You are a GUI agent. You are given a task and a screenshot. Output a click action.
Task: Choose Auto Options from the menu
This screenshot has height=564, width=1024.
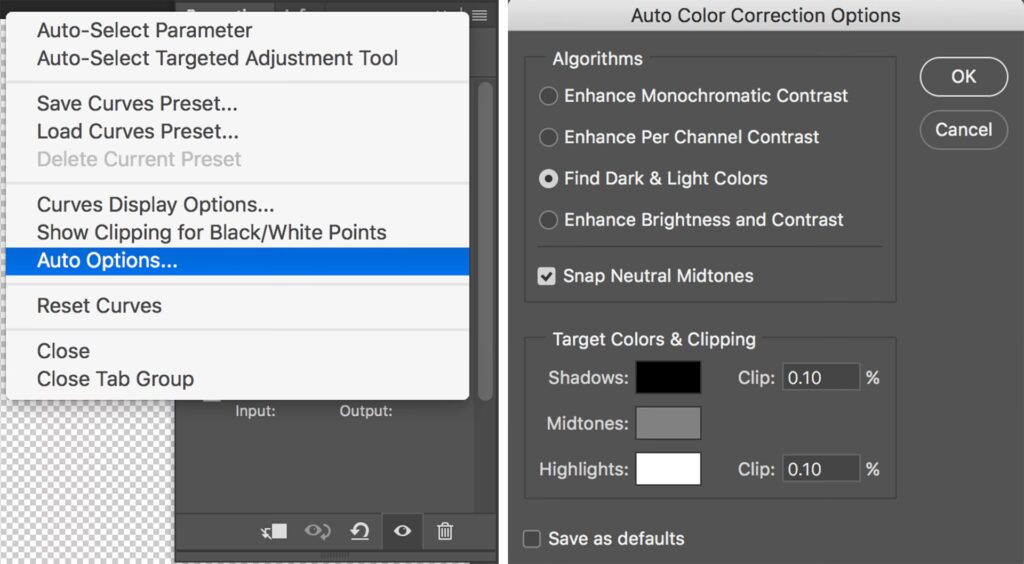107,261
